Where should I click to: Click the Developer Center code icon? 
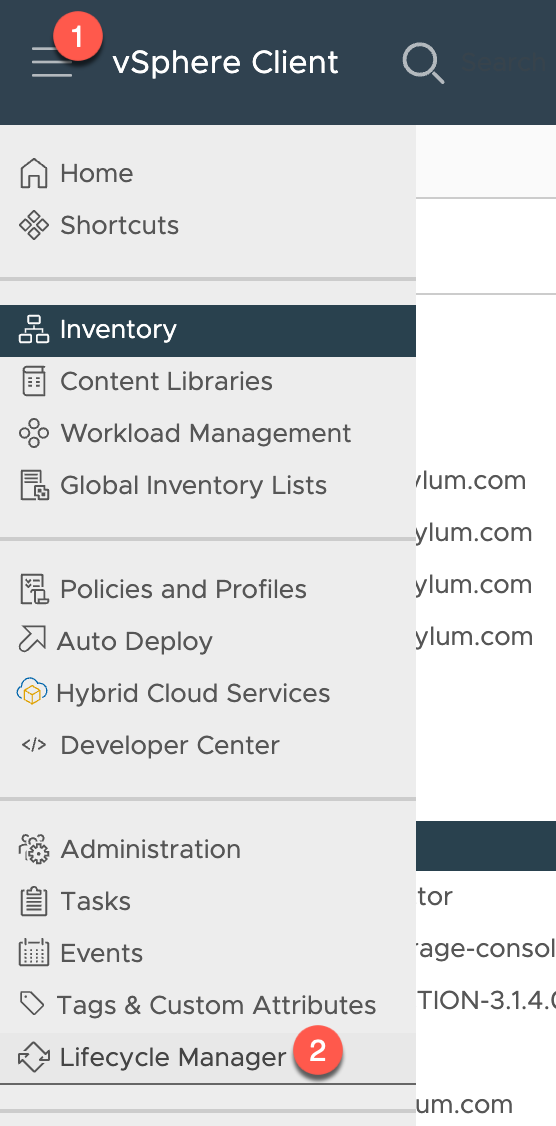point(33,745)
